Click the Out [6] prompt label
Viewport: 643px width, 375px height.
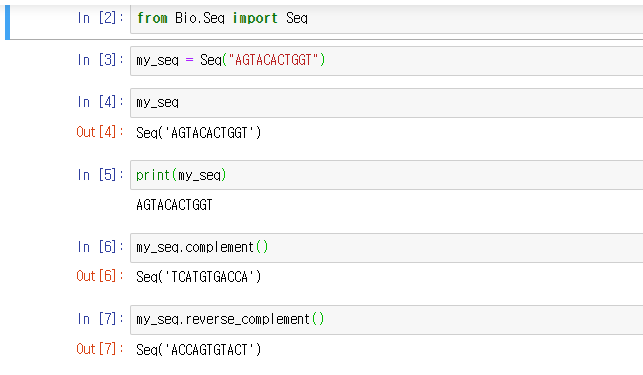click(100, 276)
